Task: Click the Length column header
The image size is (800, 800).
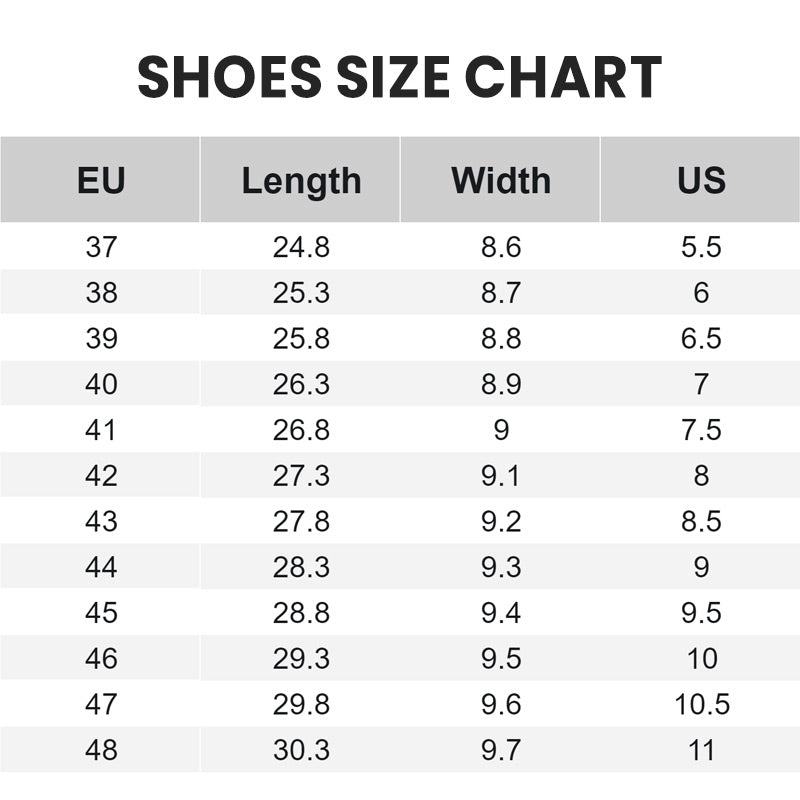Action: (301, 180)
